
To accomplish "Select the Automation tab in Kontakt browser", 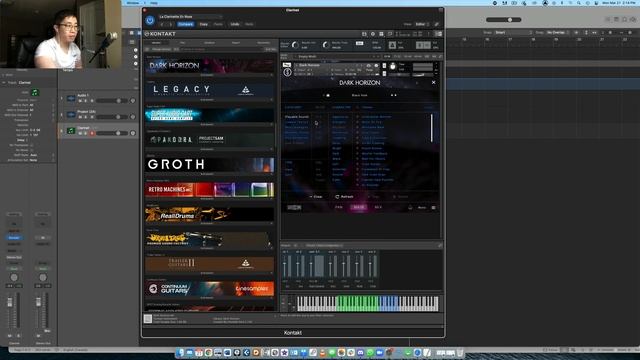I will 263,42.
